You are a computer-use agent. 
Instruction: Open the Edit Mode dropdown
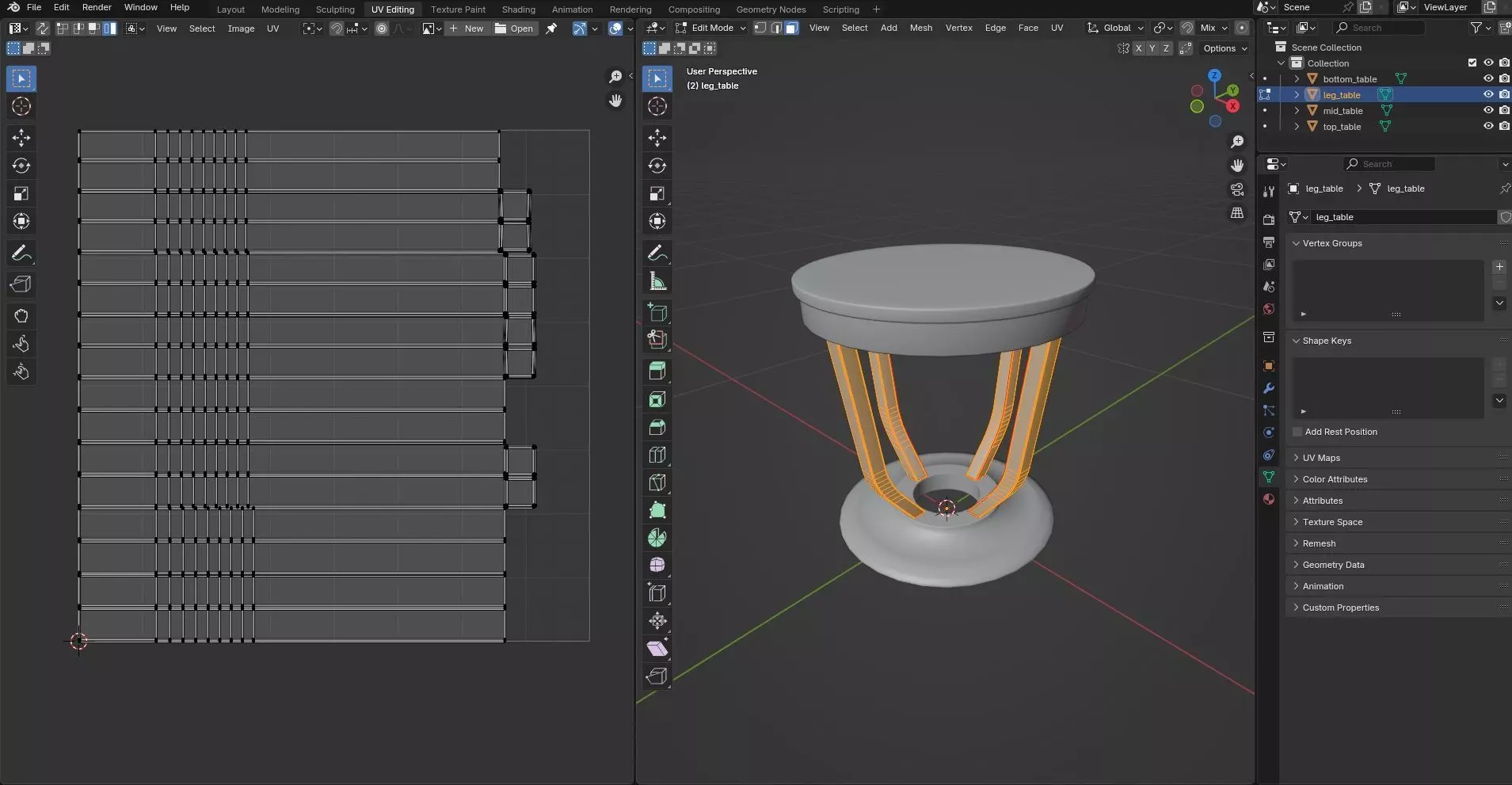(x=710, y=28)
